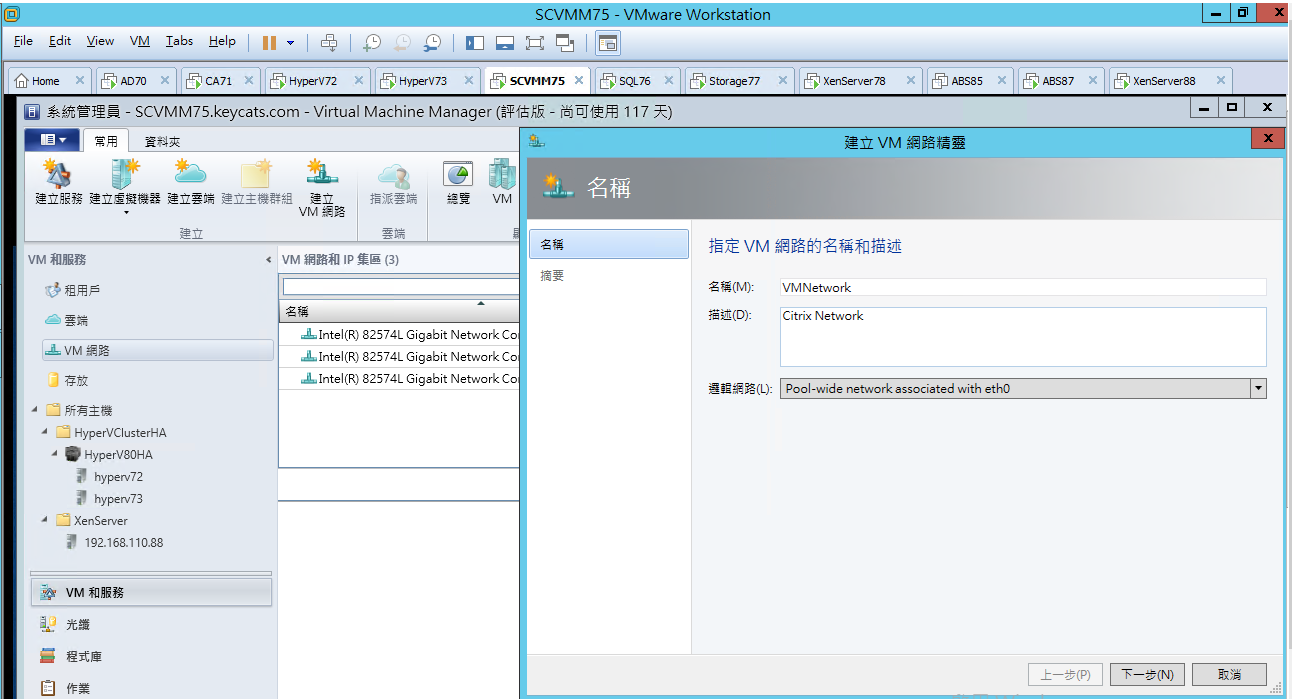Close the Storage77 tab
The width and height of the screenshot is (1292, 699).
point(782,81)
